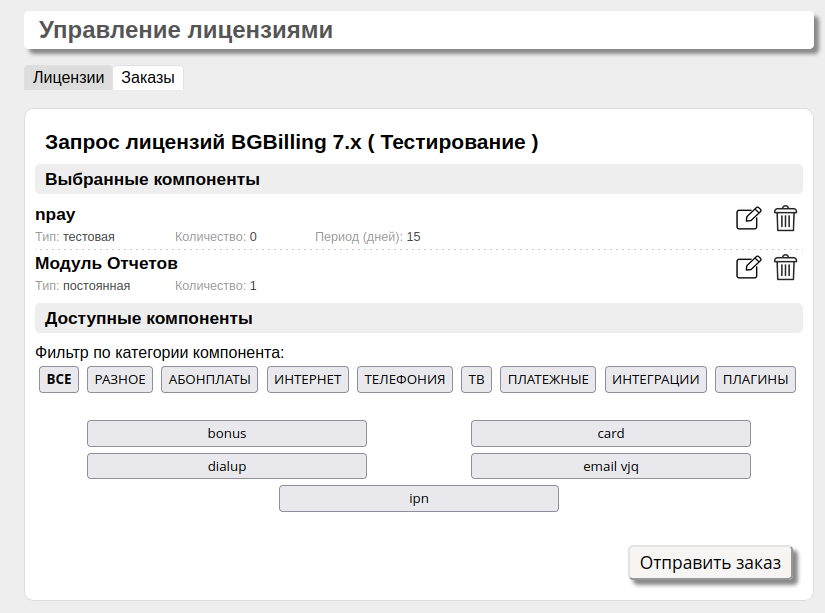Delete the Модуль Отчетов component
Viewport: 825px width, 613px height.
[x=786, y=267]
